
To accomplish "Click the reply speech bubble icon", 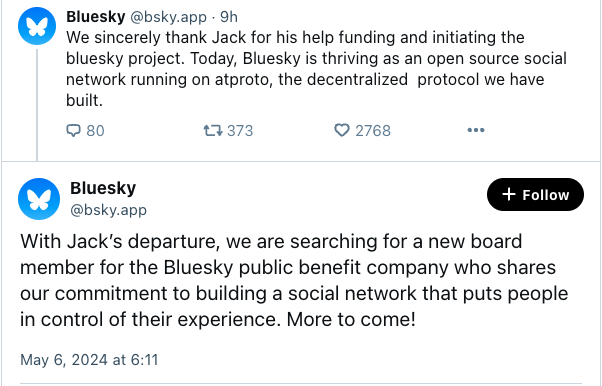I will click(73, 131).
